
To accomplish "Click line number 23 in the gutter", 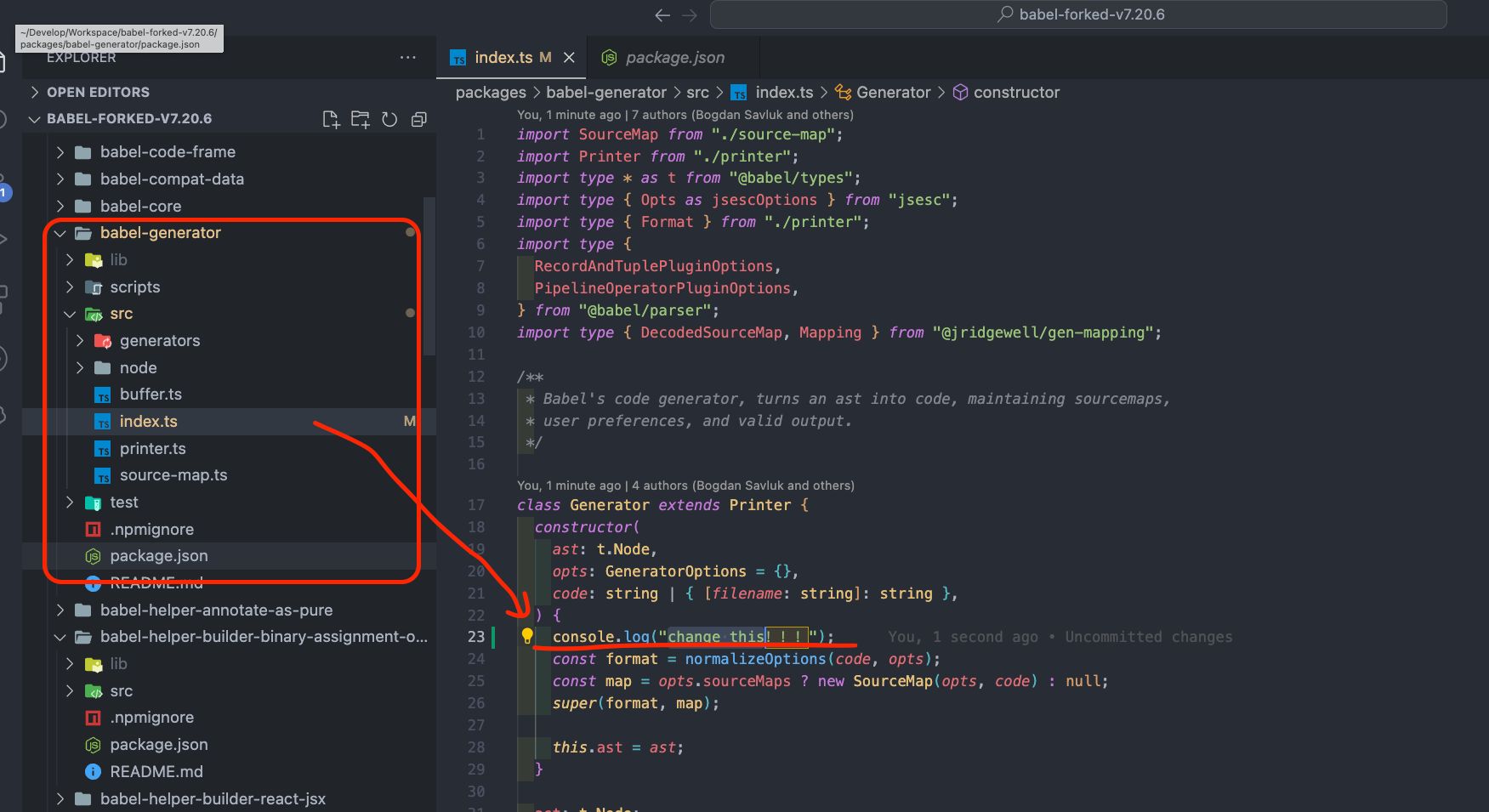I will tap(476, 637).
